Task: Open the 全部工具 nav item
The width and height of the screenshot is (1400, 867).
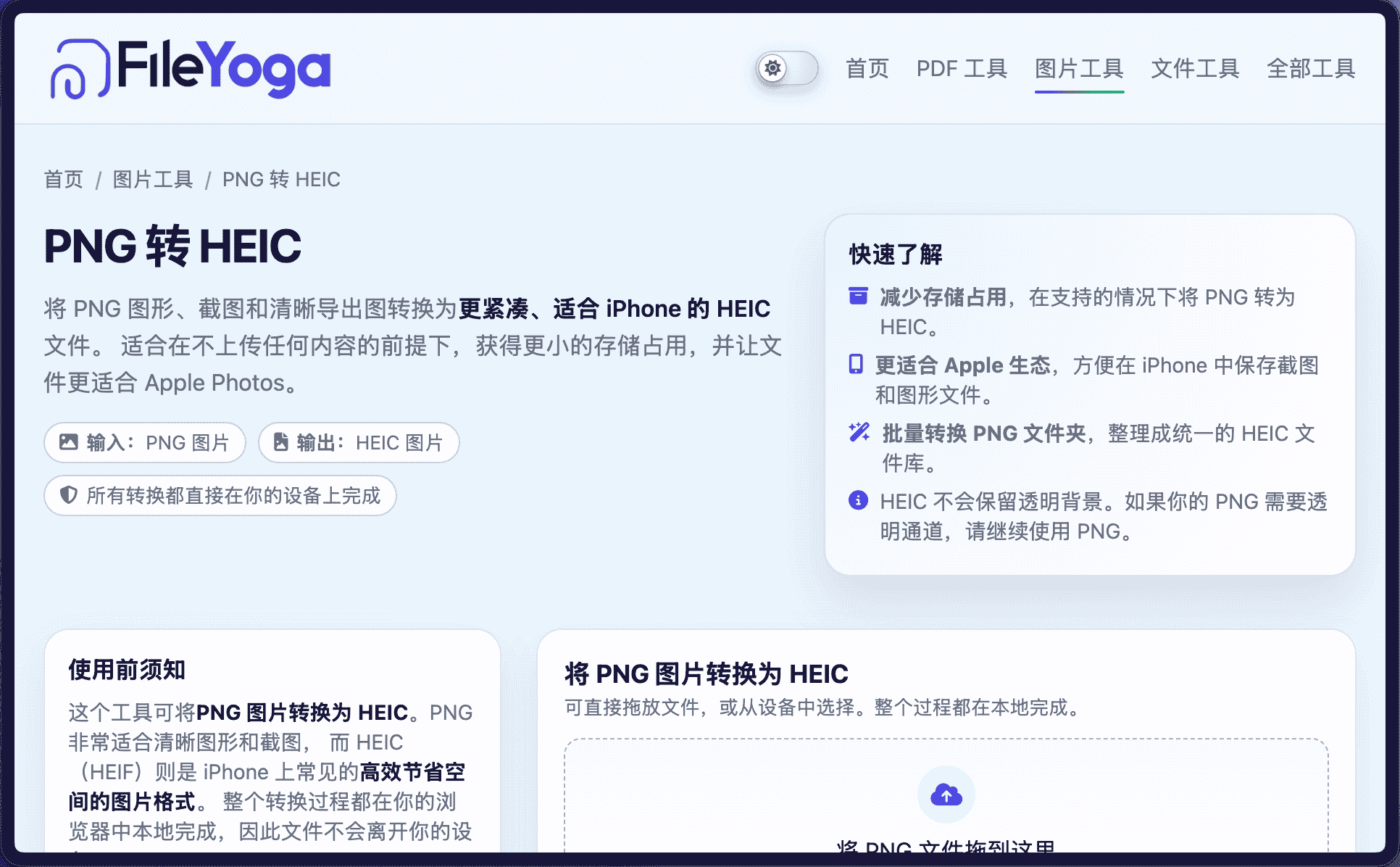Action: (1311, 69)
